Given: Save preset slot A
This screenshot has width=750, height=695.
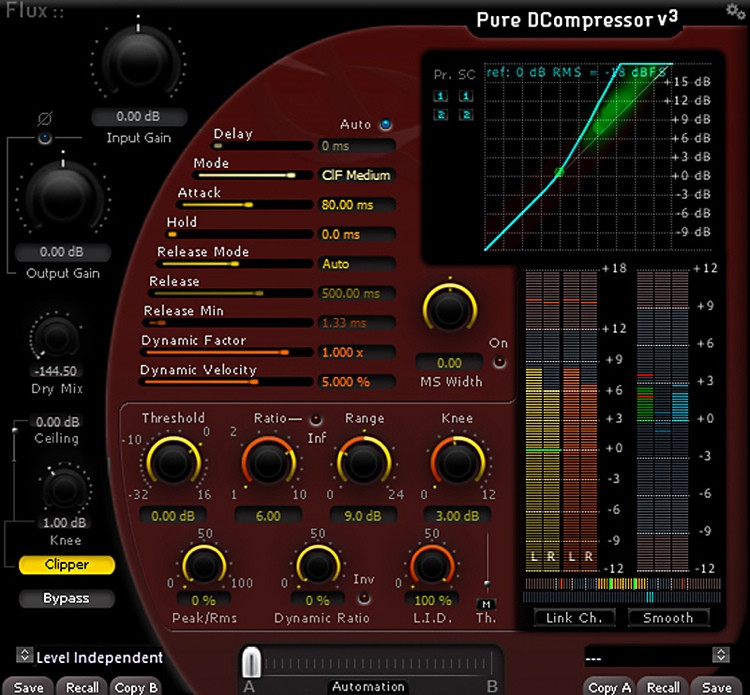Looking at the screenshot, I should [x=28, y=687].
